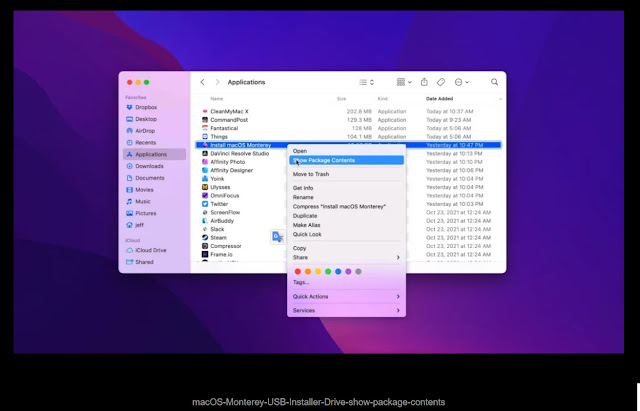Select the CleanMyMac X app row

(348, 111)
